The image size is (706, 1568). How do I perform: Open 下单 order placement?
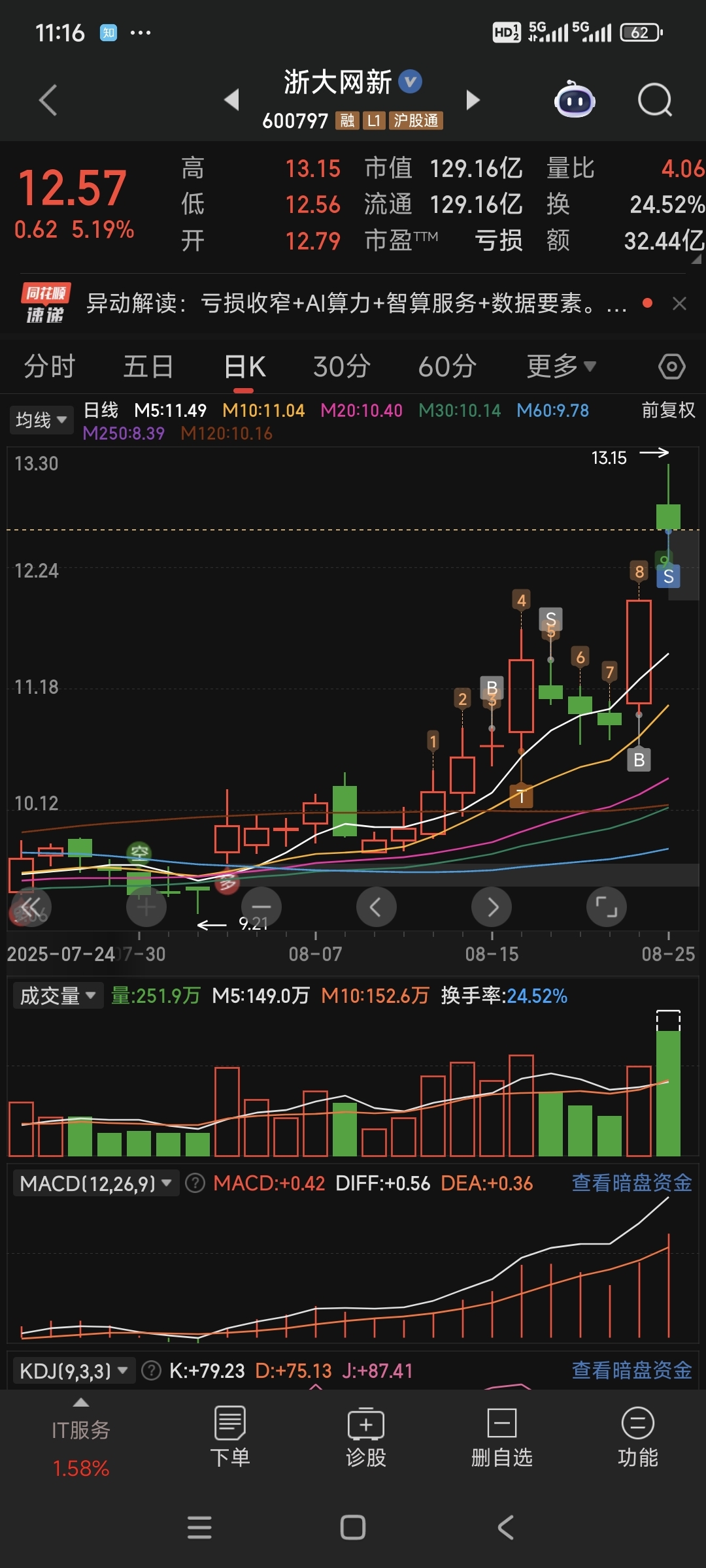click(x=230, y=1437)
